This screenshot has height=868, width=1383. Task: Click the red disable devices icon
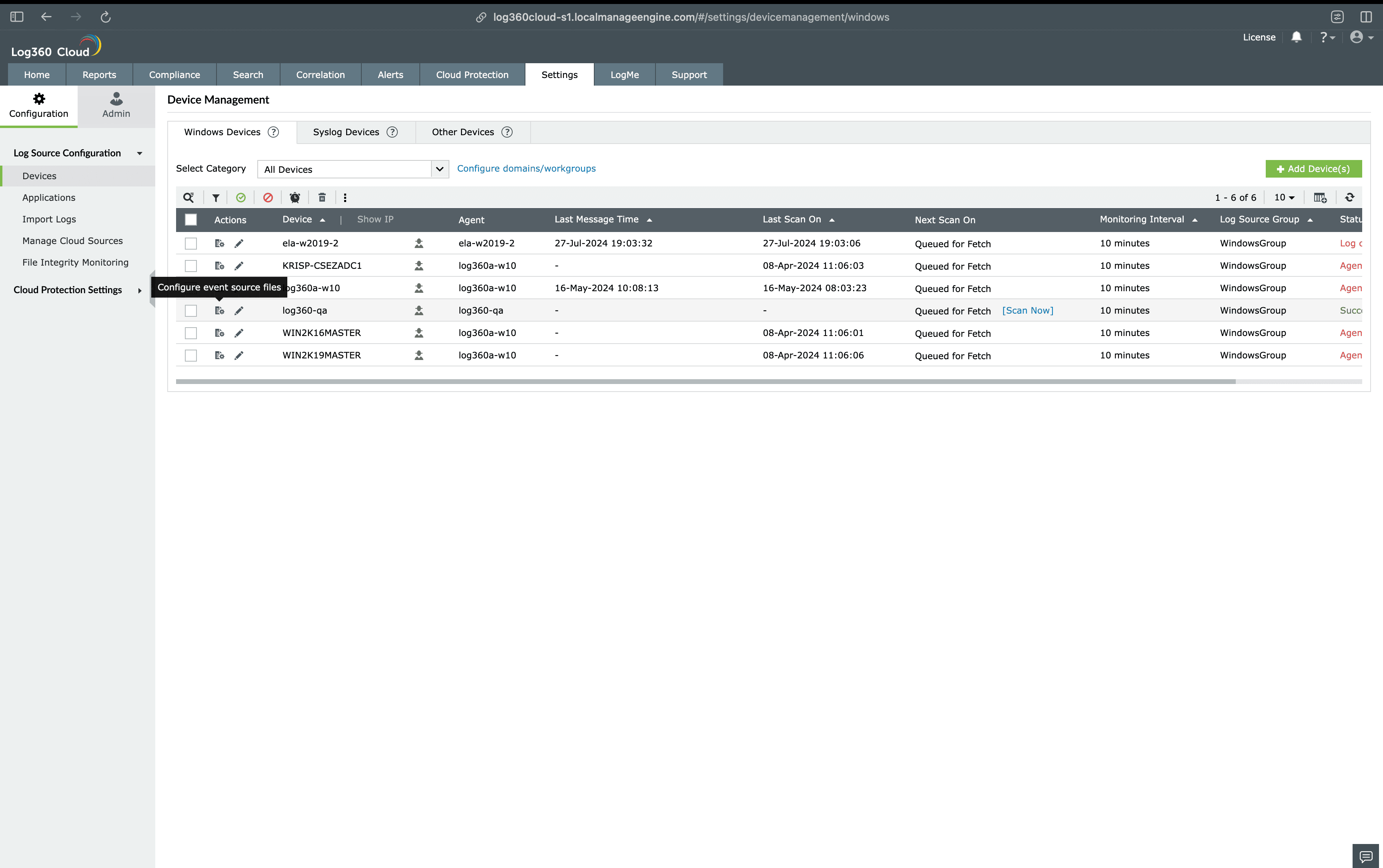(x=268, y=198)
